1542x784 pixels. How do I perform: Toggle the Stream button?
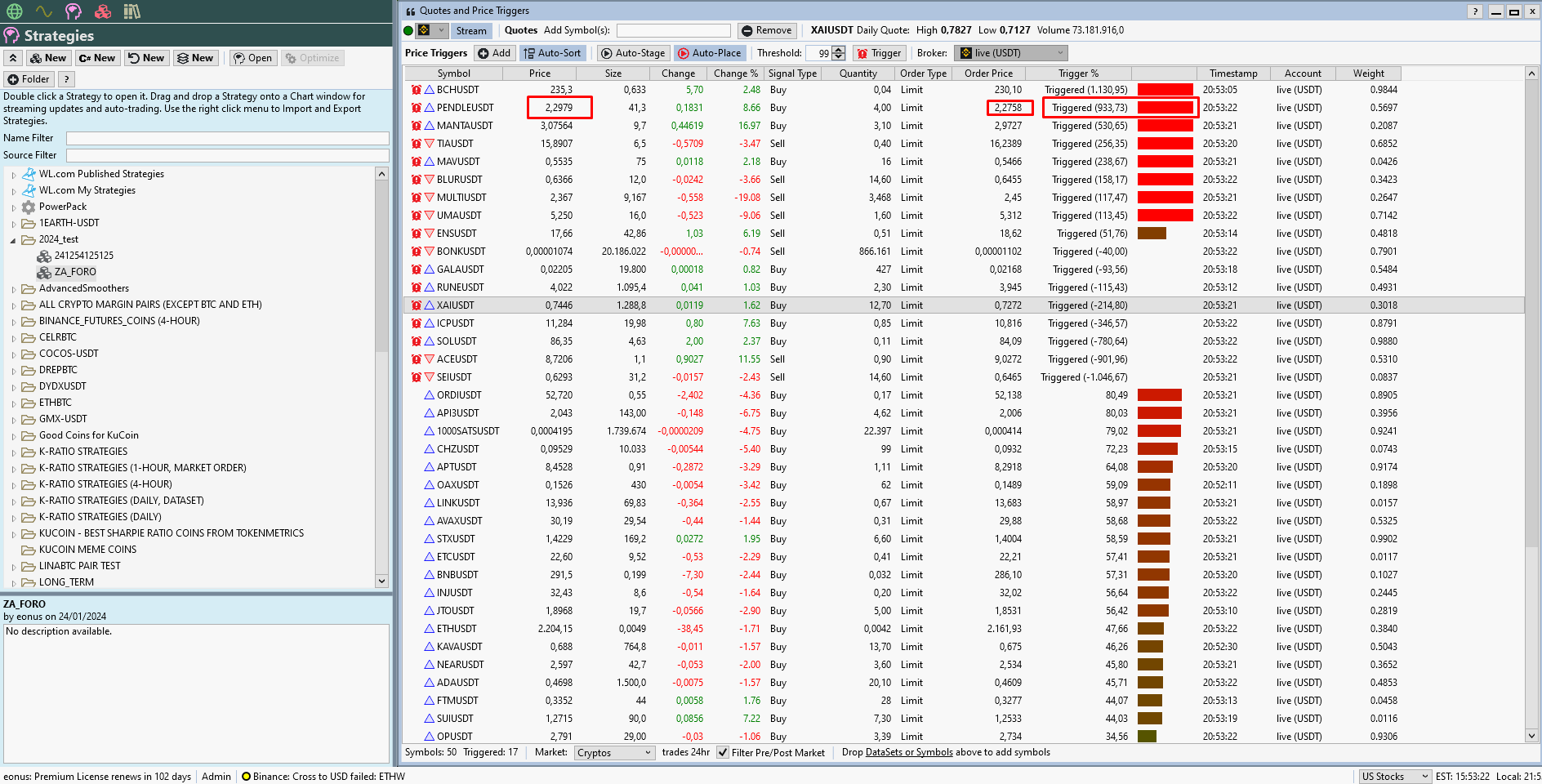coord(471,30)
